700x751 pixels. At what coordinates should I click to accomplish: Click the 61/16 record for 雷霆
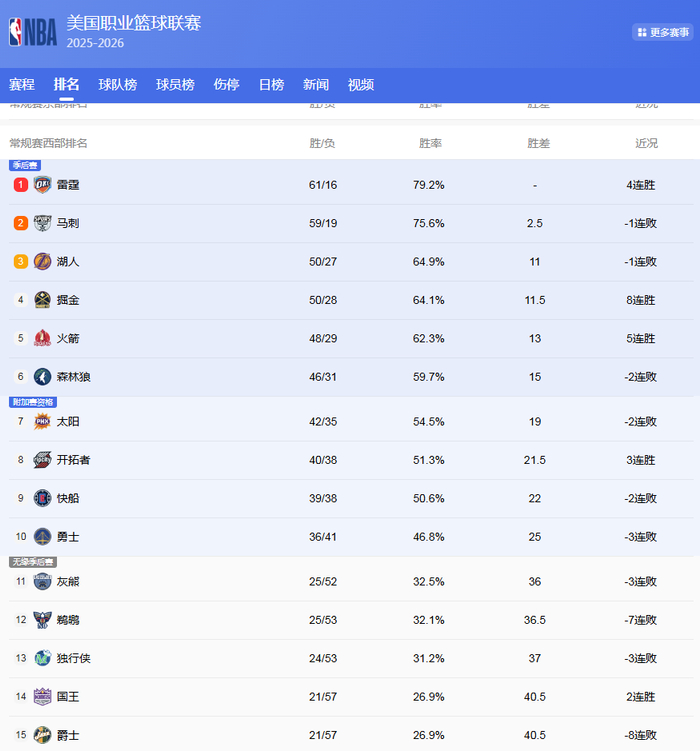click(x=323, y=185)
